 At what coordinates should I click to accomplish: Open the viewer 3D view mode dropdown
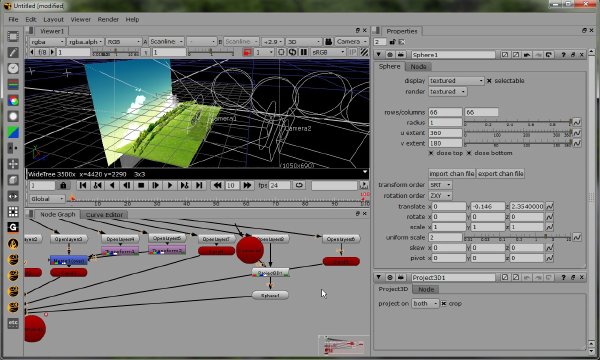click(304, 41)
